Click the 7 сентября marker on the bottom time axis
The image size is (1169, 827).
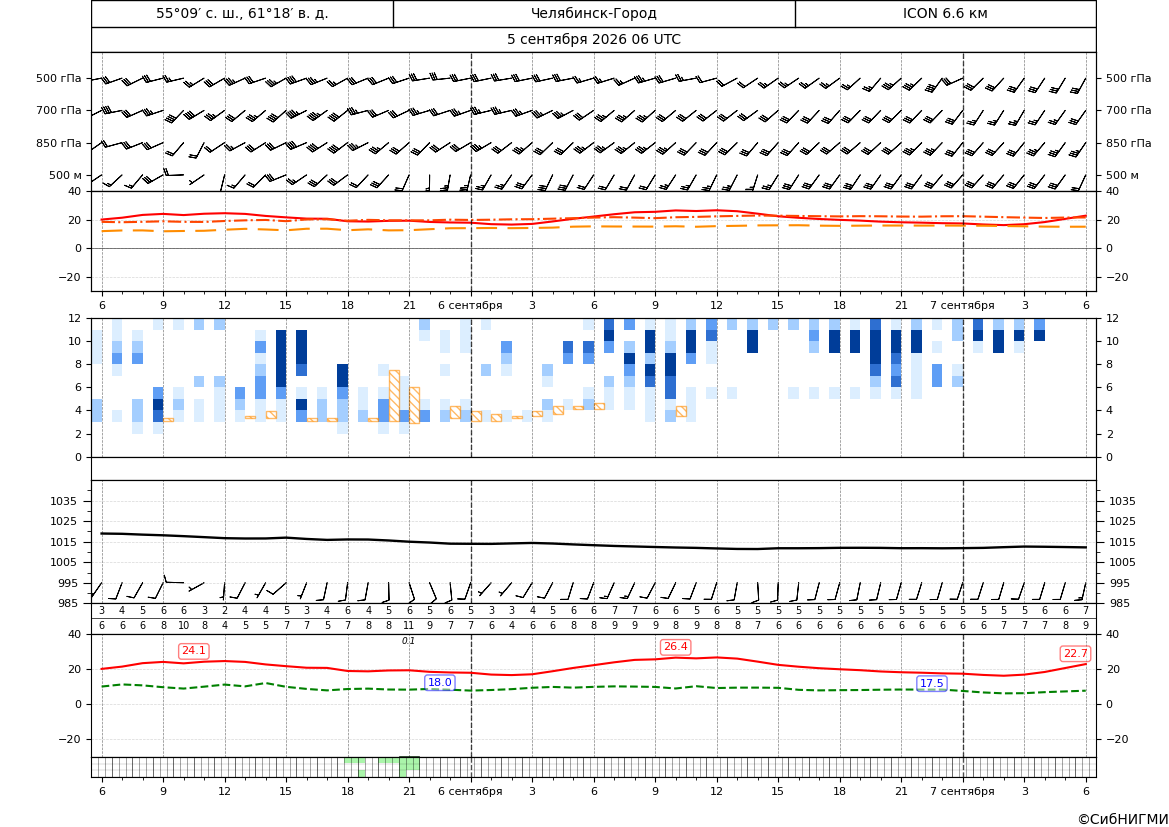962,791
